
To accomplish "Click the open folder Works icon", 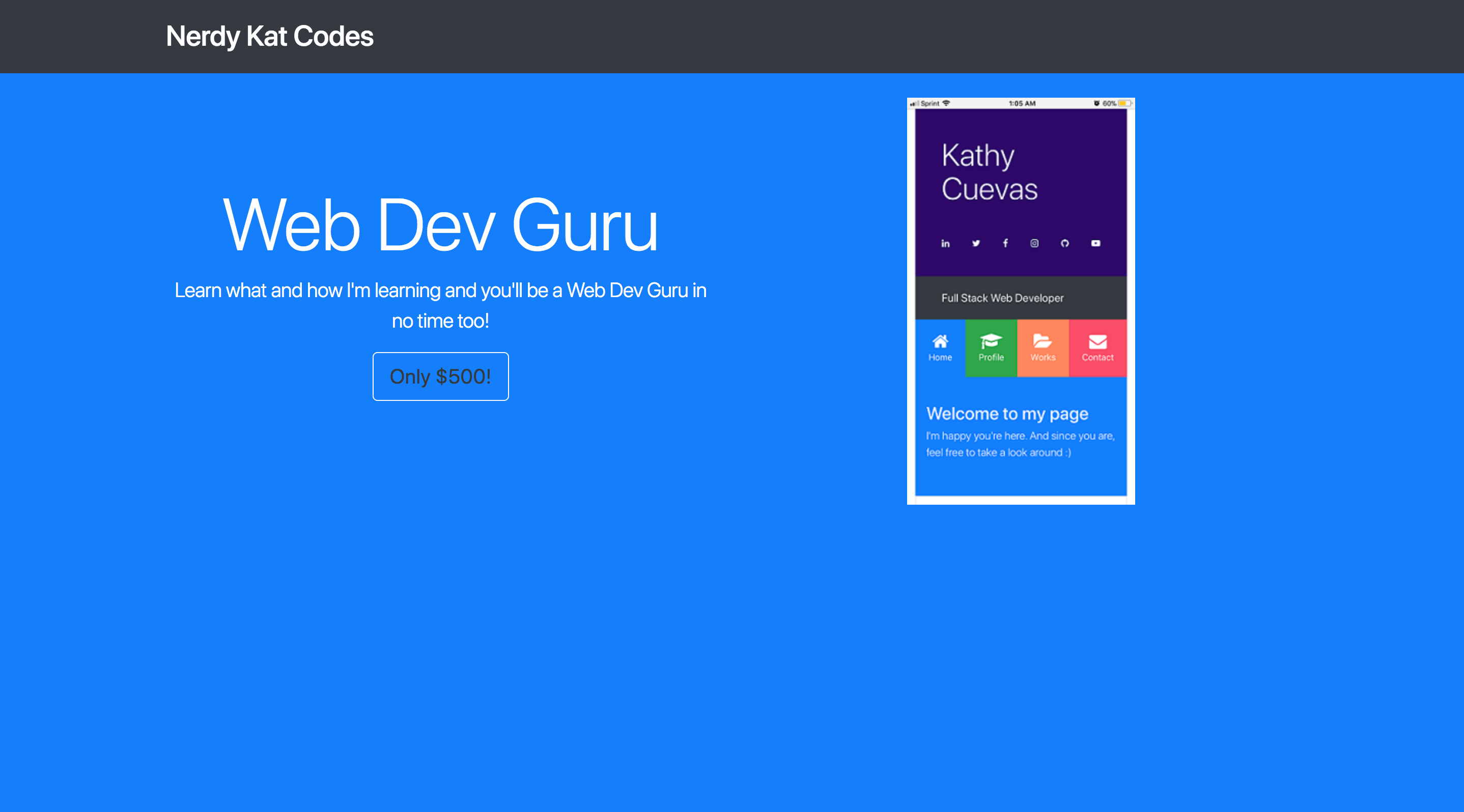I will click(1043, 341).
